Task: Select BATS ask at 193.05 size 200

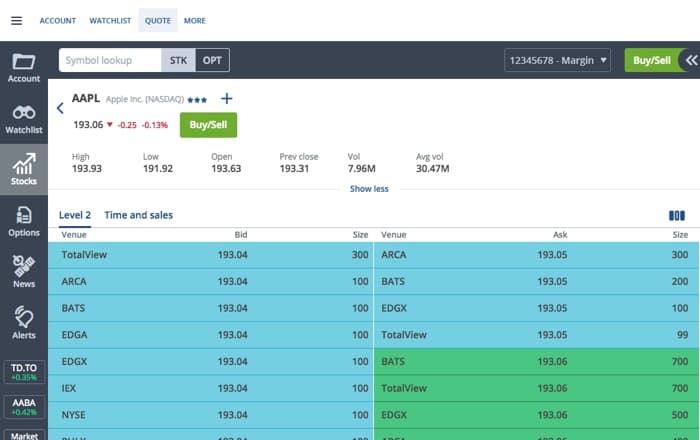Action: click(536, 282)
